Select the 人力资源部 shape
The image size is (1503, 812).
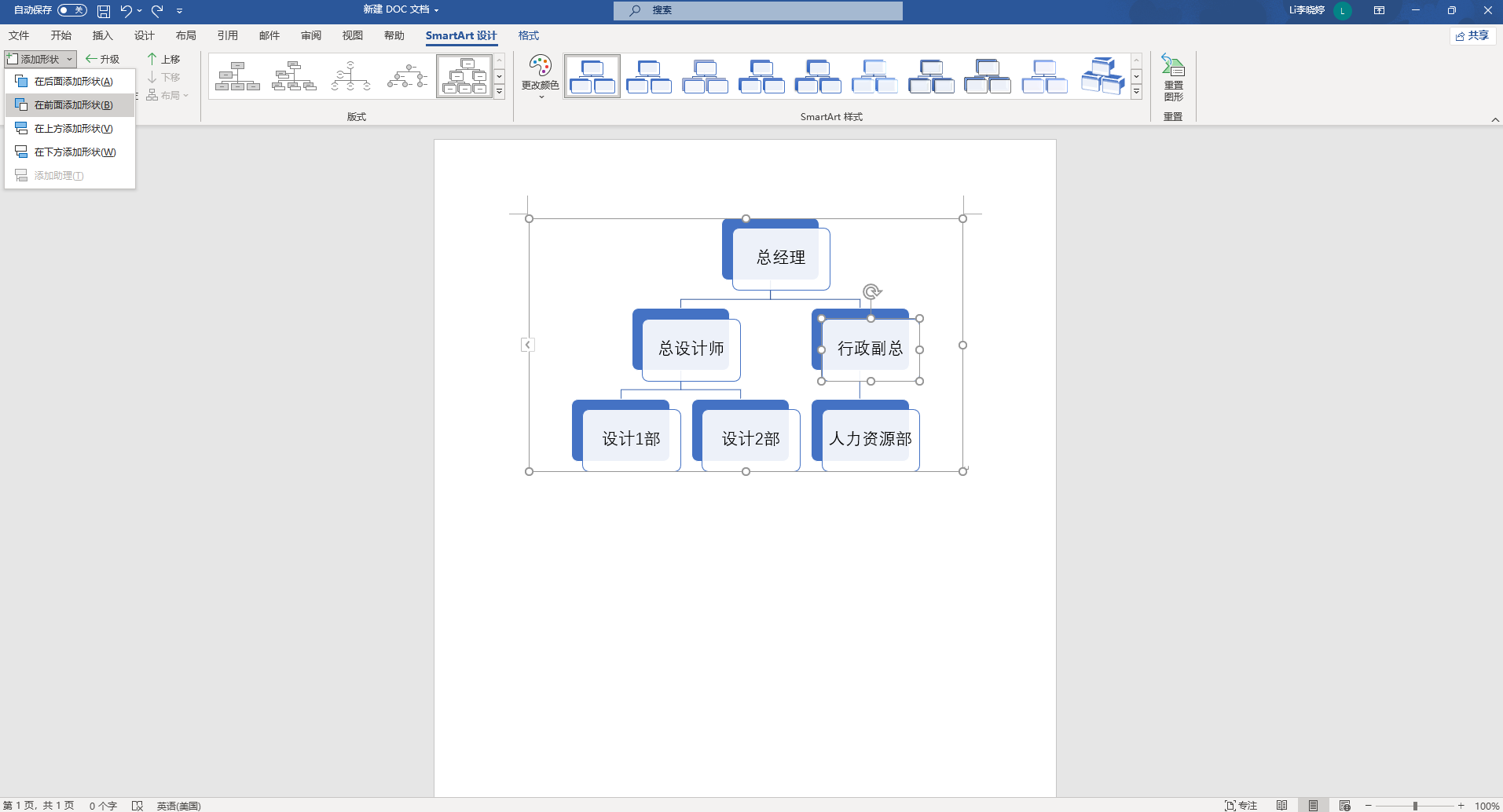point(871,440)
